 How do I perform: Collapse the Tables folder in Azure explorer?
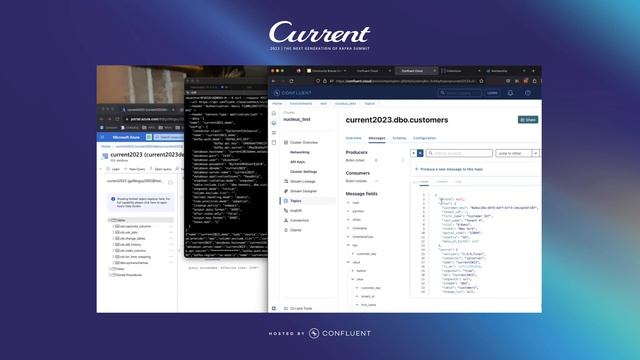[110, 220]
